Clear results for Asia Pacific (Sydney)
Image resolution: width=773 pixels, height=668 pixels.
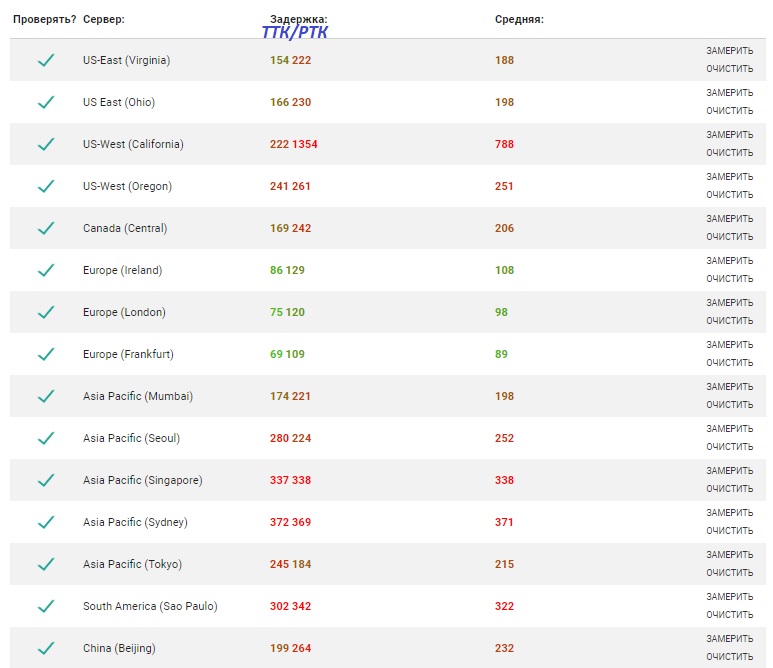pyautogui.click(x=729, y=531)
